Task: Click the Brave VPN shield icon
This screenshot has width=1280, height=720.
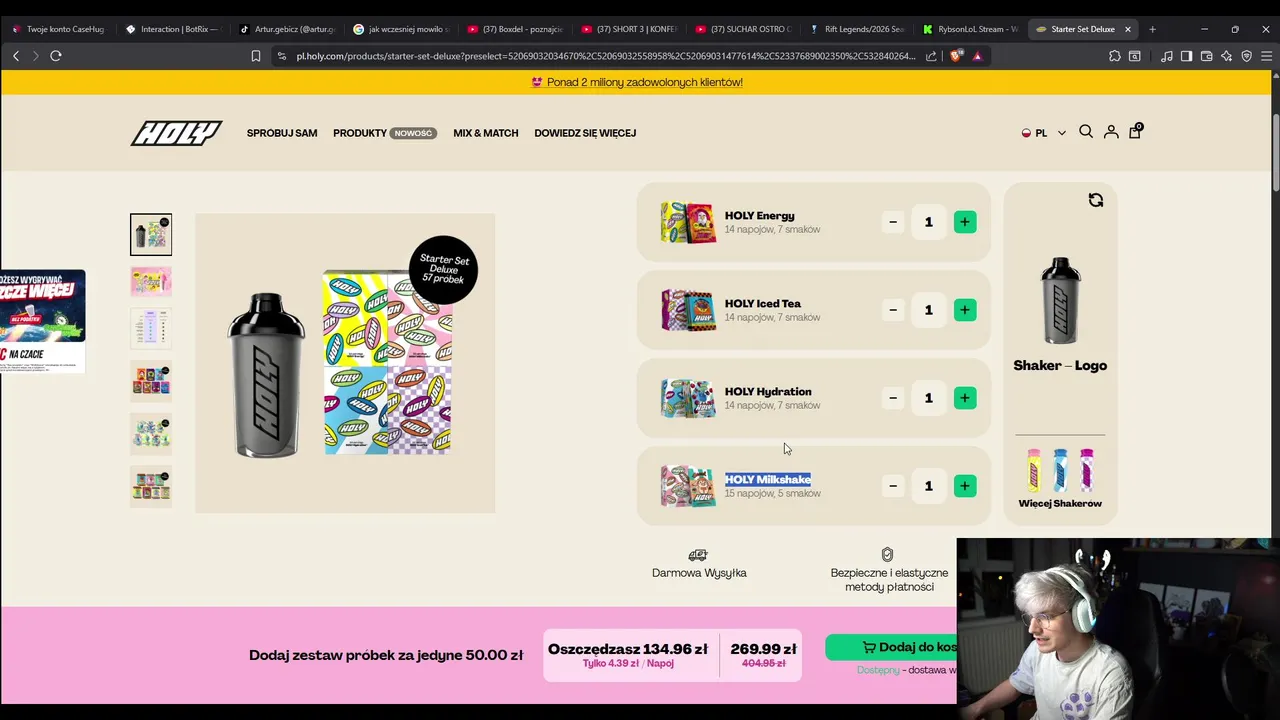Action: pyautogui.click(x=1246, y=56)
